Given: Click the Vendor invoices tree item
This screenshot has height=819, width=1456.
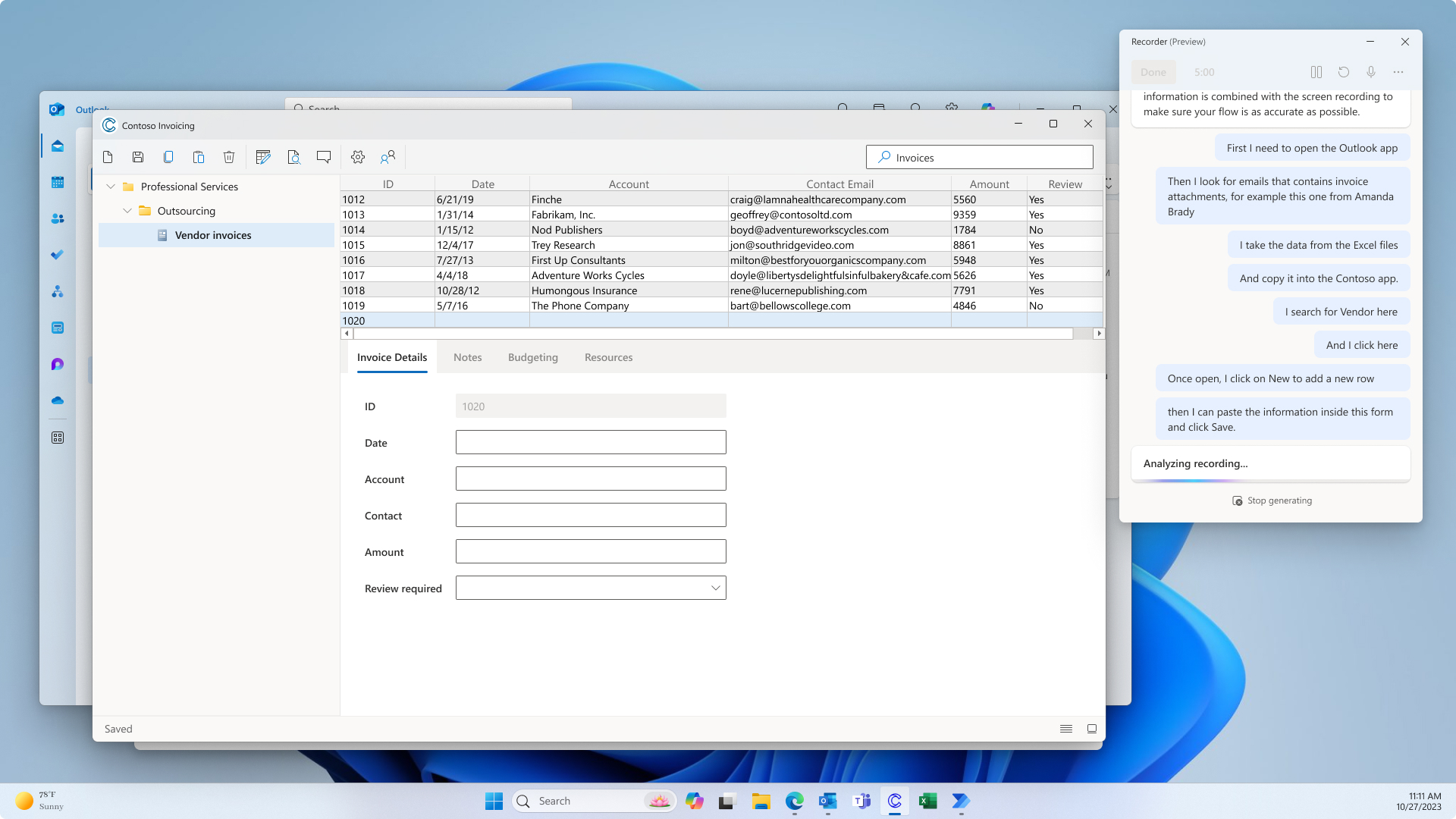Looking at the screenshot, I should pos(213,234).
